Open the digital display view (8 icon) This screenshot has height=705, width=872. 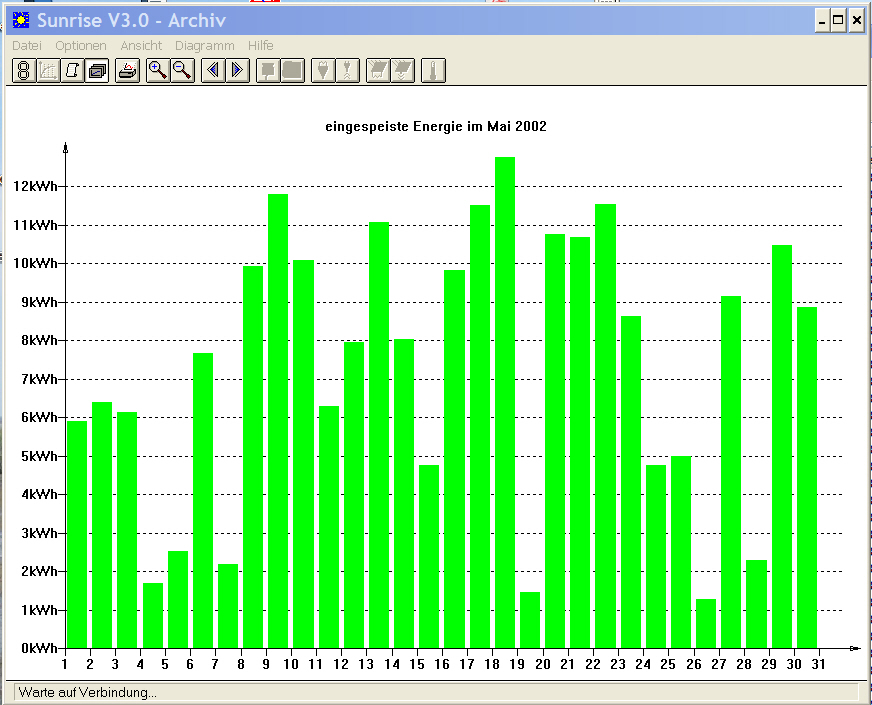[24, 71]
